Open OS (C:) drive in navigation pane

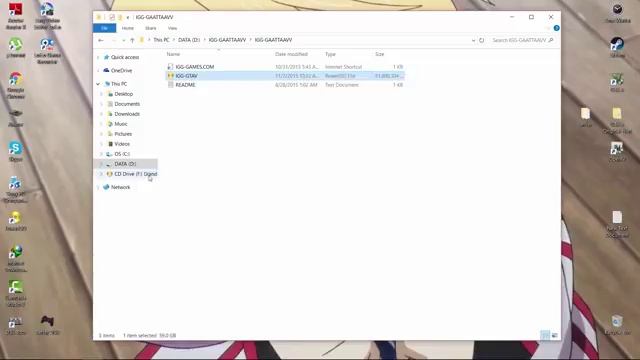point(122,154)
